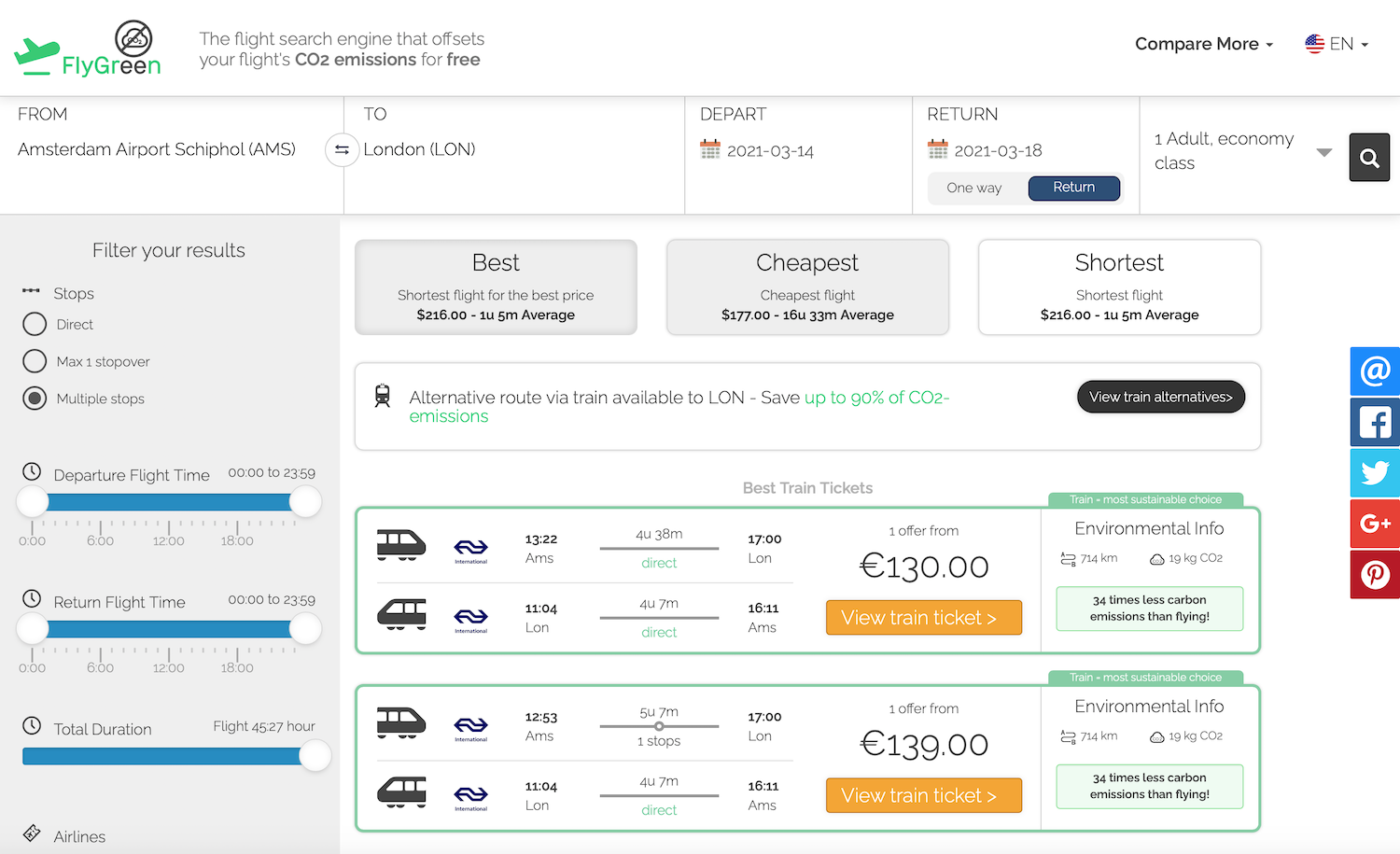1400x854 pixels.
Task: Select the Best results tab
Action: click(496, 287)
